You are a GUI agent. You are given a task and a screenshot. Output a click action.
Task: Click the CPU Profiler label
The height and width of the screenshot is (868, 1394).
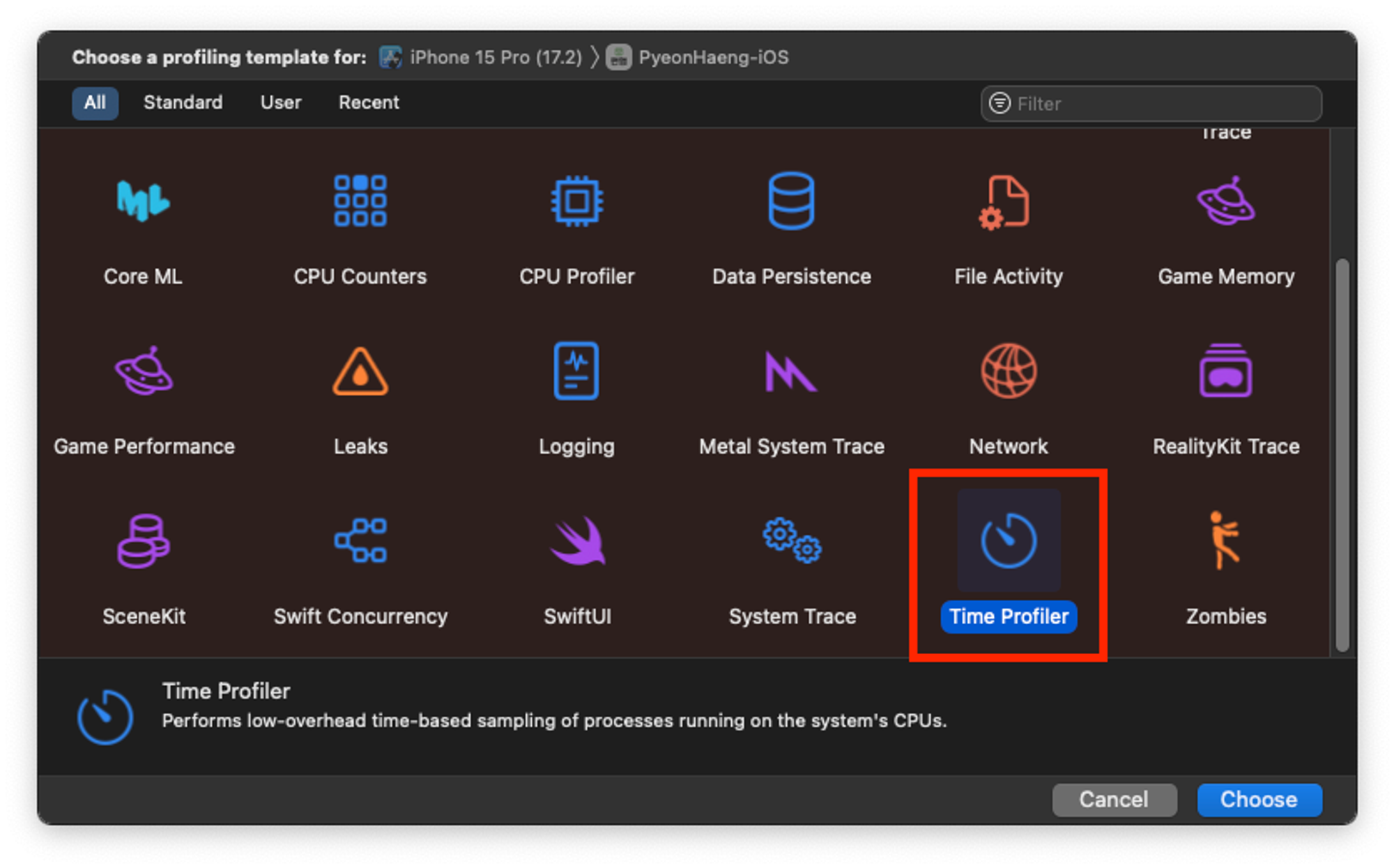576,277
